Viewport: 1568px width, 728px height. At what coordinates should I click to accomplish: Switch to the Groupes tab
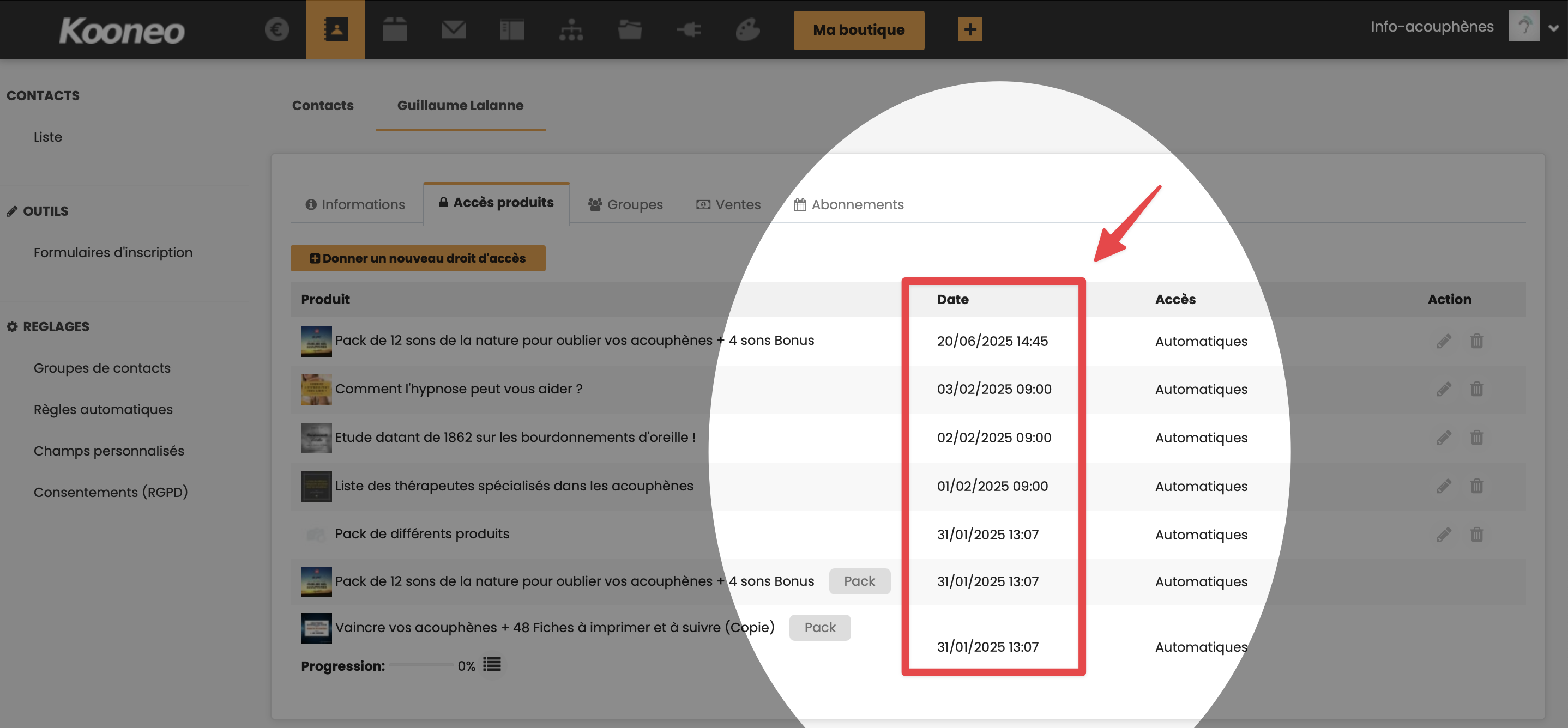click(626, 204)
